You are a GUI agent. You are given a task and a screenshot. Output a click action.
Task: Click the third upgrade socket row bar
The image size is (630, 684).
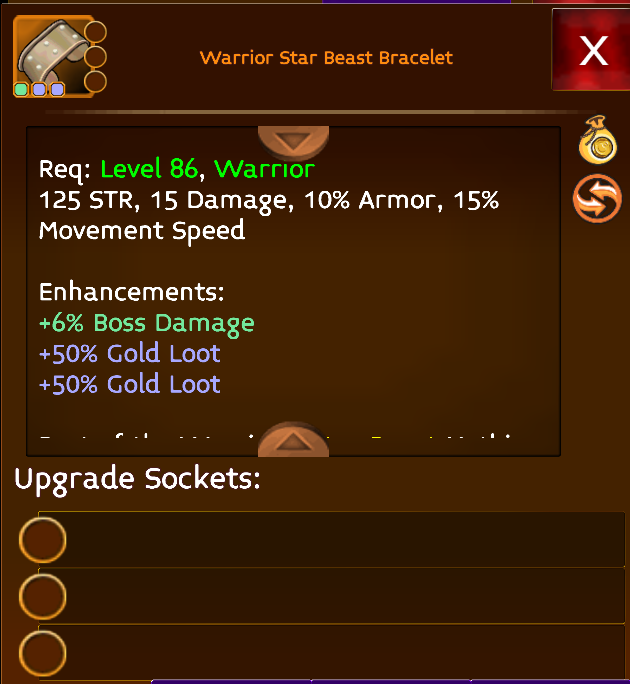pyautogui.click(x=332, y=653)
